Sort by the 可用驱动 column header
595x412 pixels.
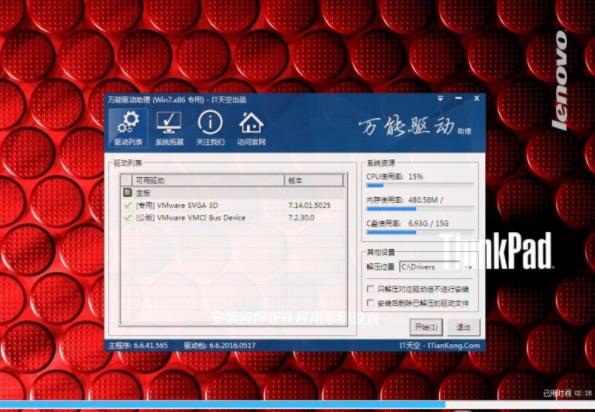[x=208, y=181]
